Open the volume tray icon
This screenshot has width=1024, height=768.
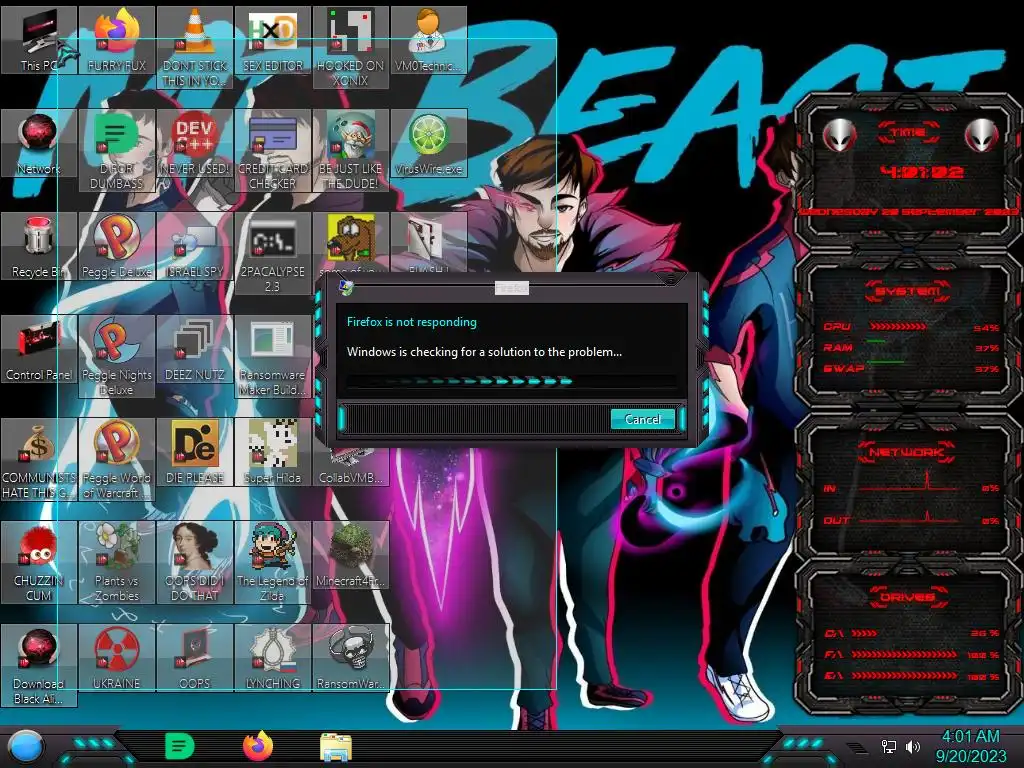[913, 746]
